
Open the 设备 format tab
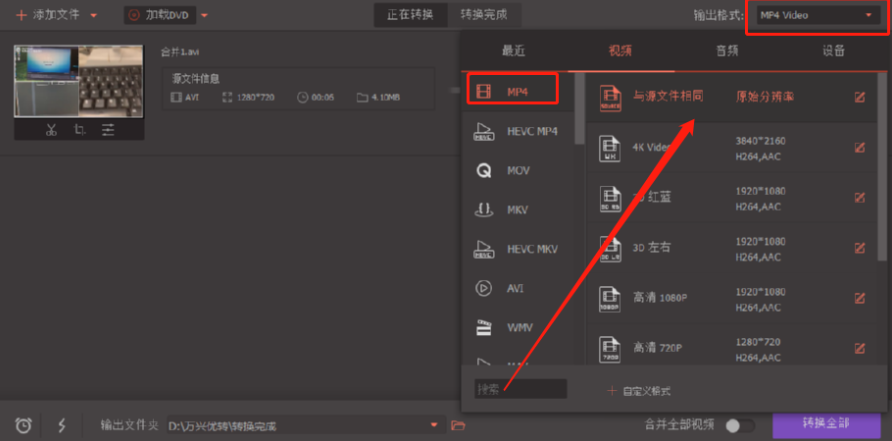tap(834, 51)
